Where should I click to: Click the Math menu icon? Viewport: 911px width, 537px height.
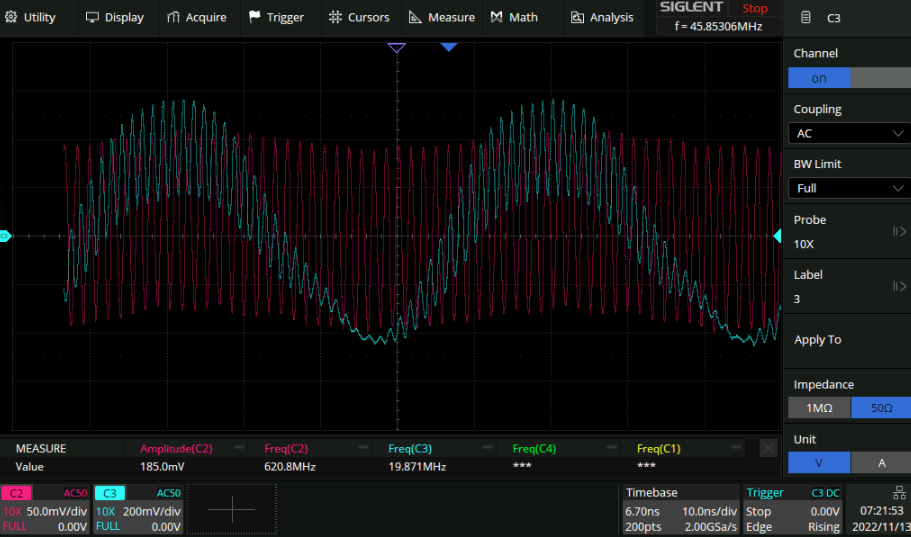coord(497,17)
